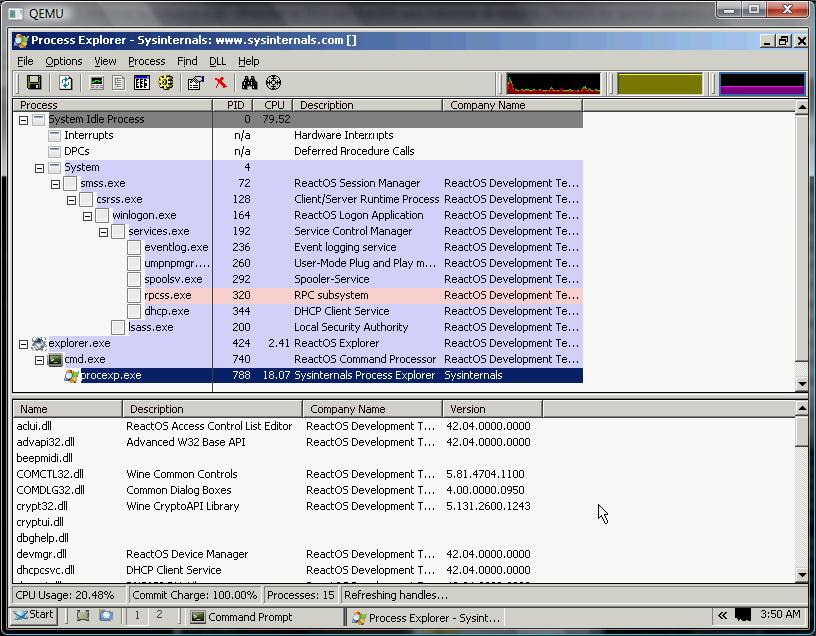Open System Information graph icon
This screenshot has width=816, height=636.
pyautogui.click(x=97, y=83)
